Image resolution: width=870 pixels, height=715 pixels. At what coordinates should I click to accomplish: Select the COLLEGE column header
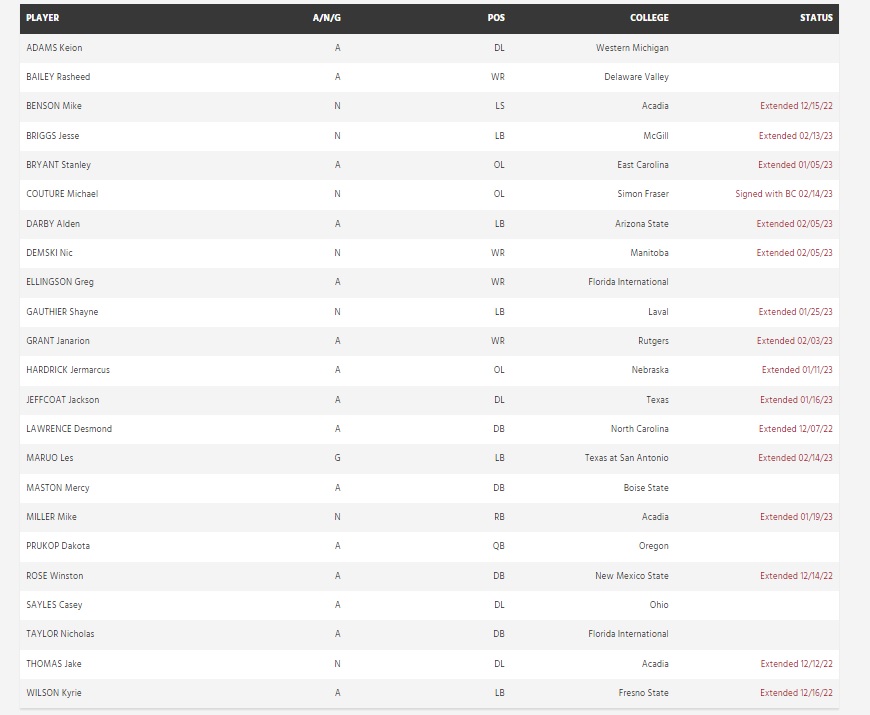(649, 18)
